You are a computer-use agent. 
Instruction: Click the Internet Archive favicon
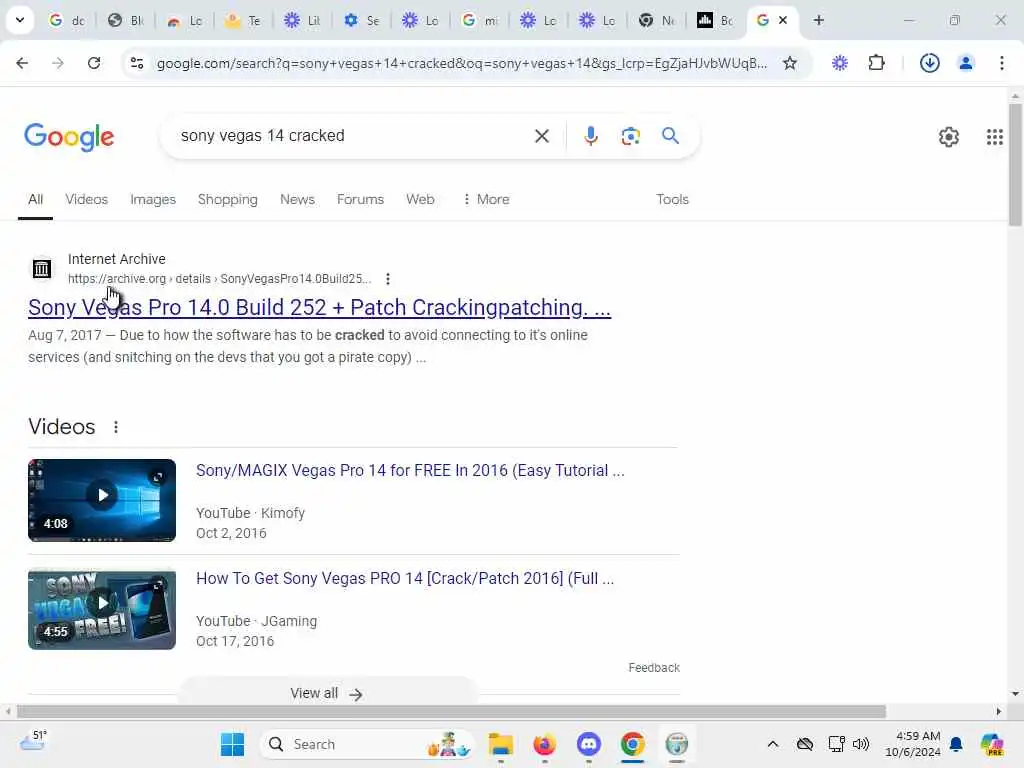(x=42, y=268)
